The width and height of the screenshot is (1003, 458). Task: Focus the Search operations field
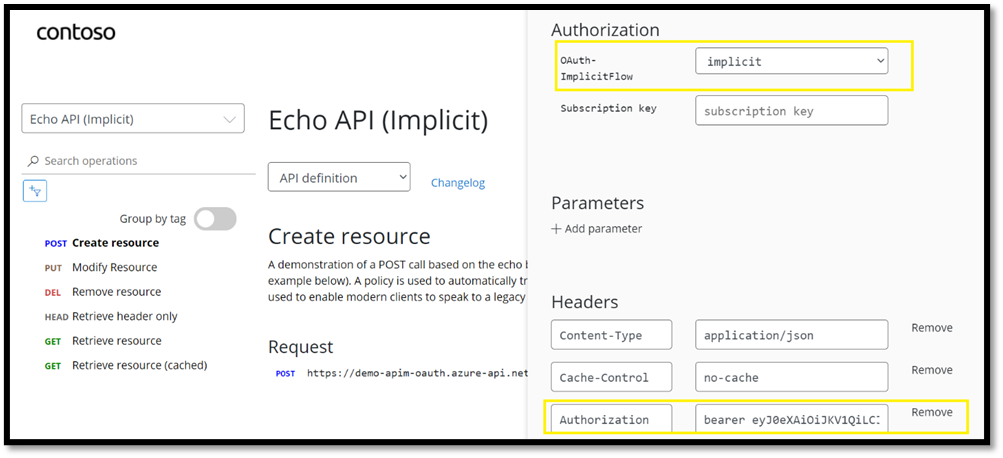139,161
